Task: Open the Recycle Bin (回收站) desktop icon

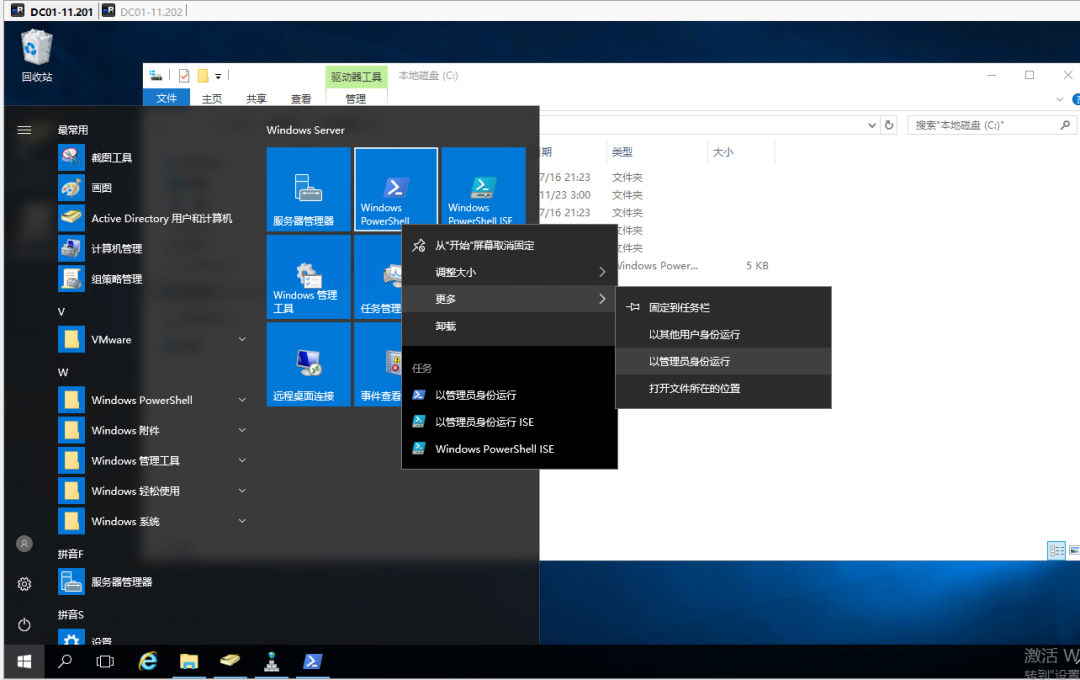Action: [37, 56]
